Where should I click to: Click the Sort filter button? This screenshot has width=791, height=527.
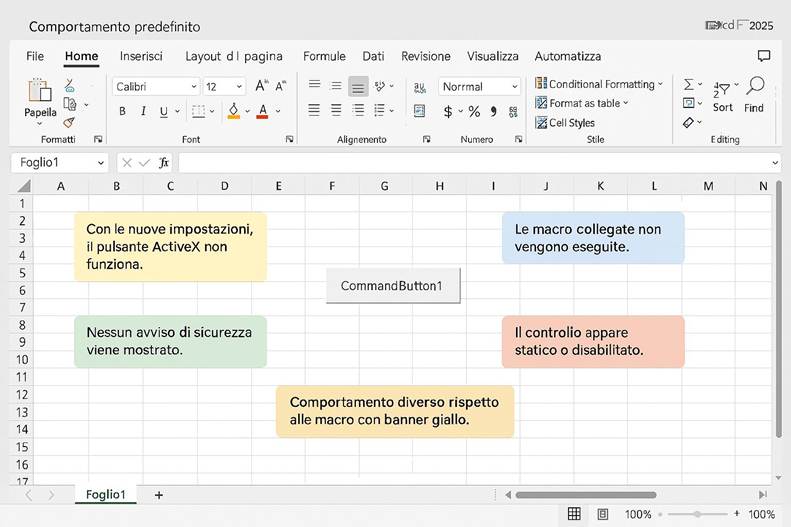[723, 96]
